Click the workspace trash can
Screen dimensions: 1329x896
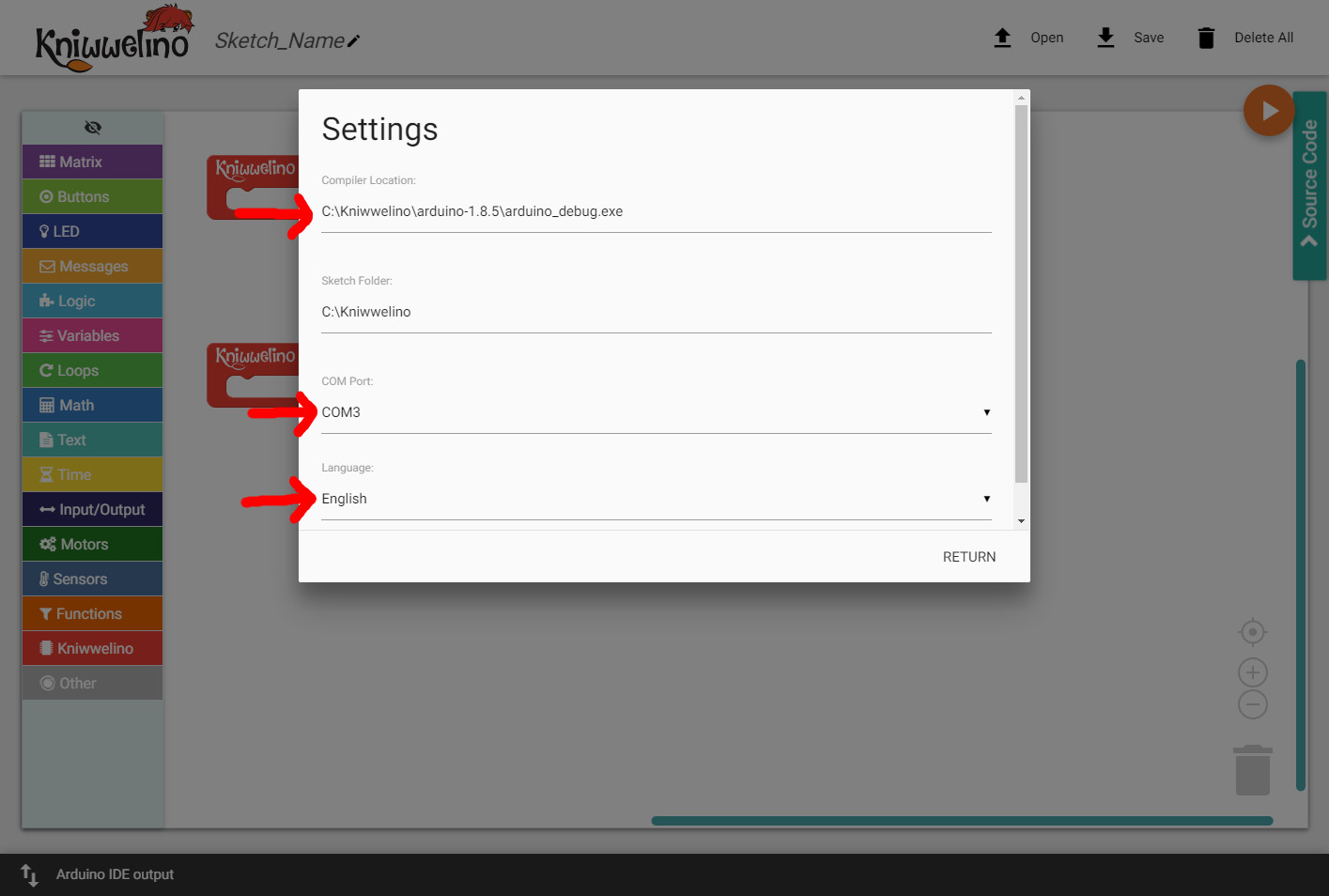1253,770
